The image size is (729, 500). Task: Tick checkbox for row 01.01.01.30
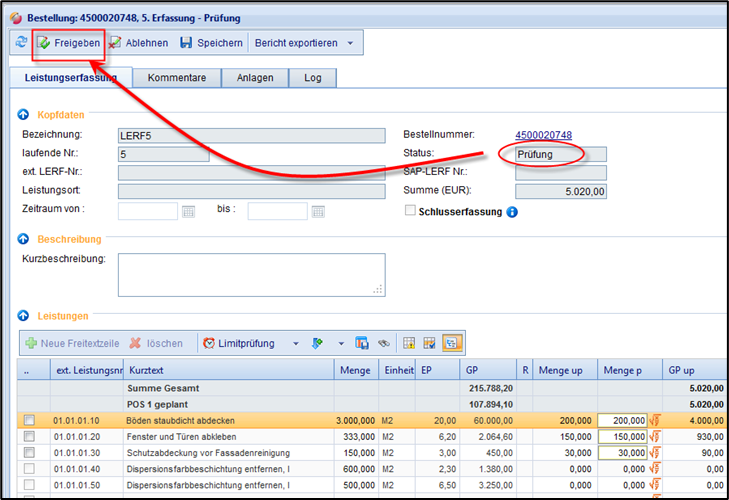point(29,453)
